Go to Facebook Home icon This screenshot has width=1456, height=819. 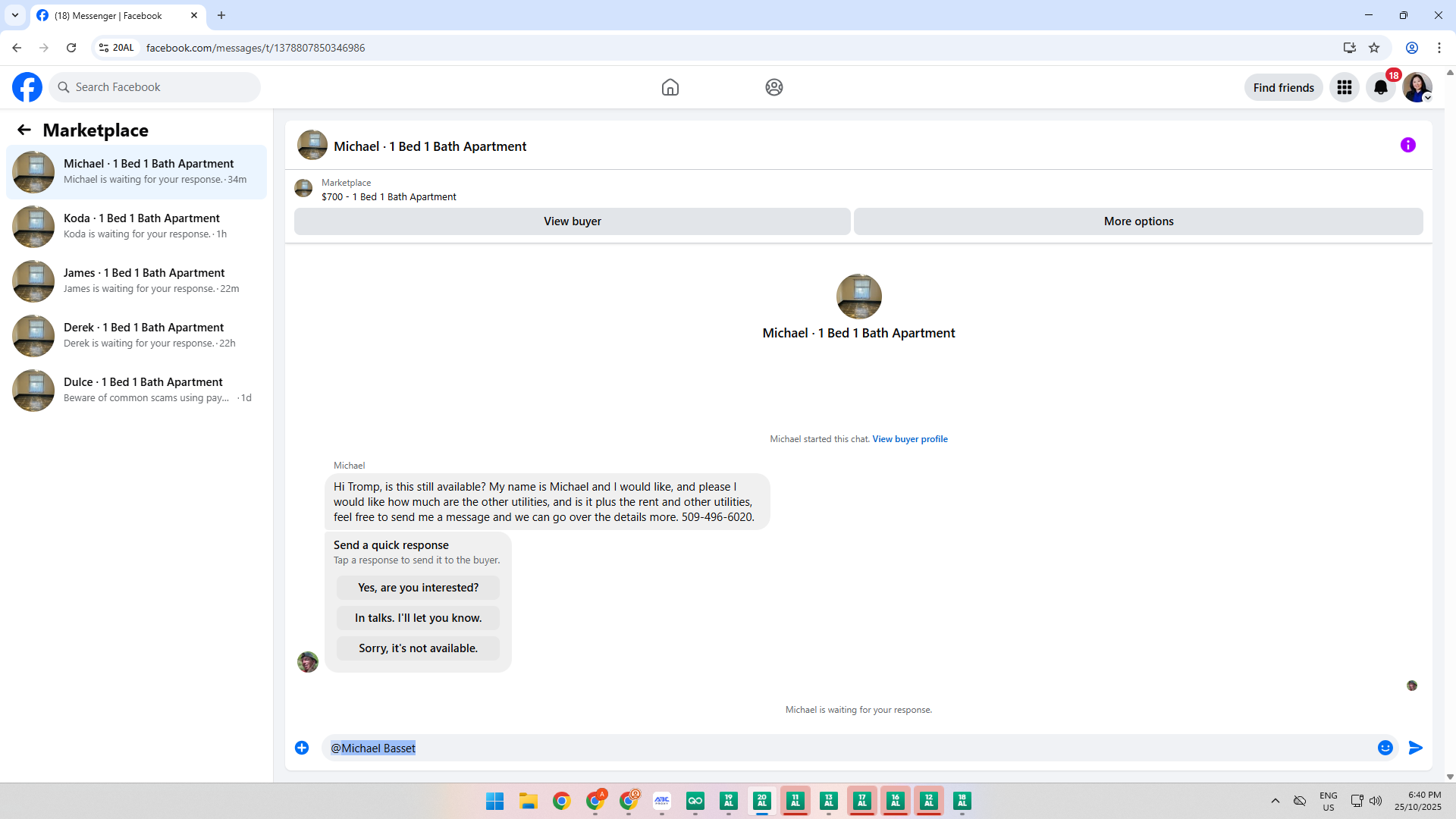click(670, 87)
